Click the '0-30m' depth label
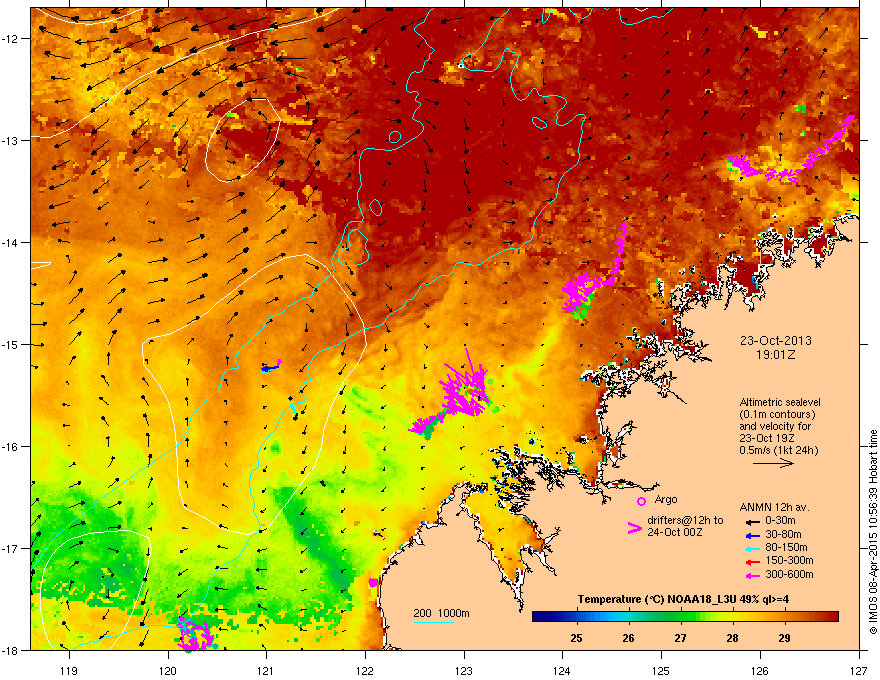Screen dimensions: 880x680 (780, 521)
